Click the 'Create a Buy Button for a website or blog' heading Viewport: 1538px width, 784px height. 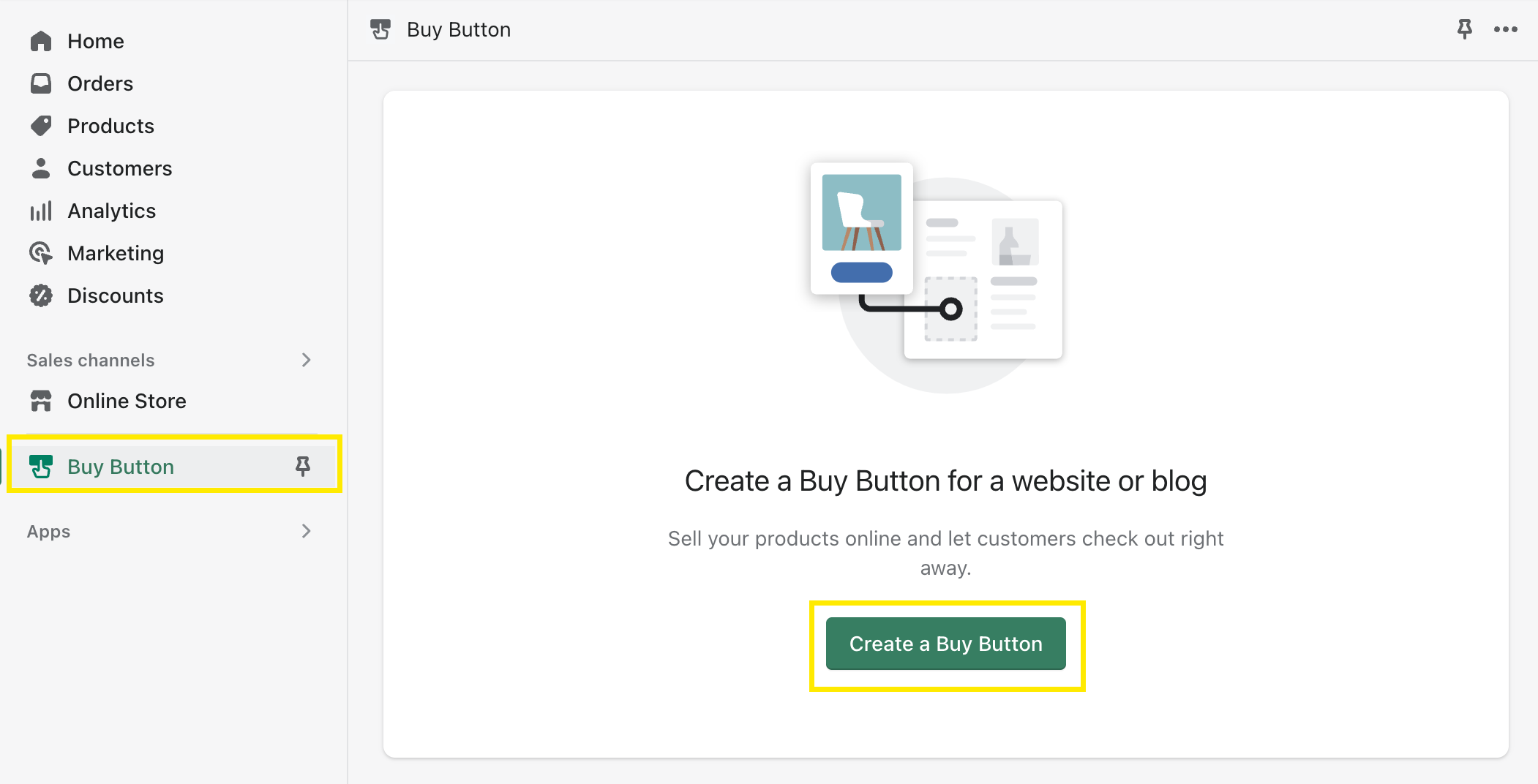click(x=945, y=480)
